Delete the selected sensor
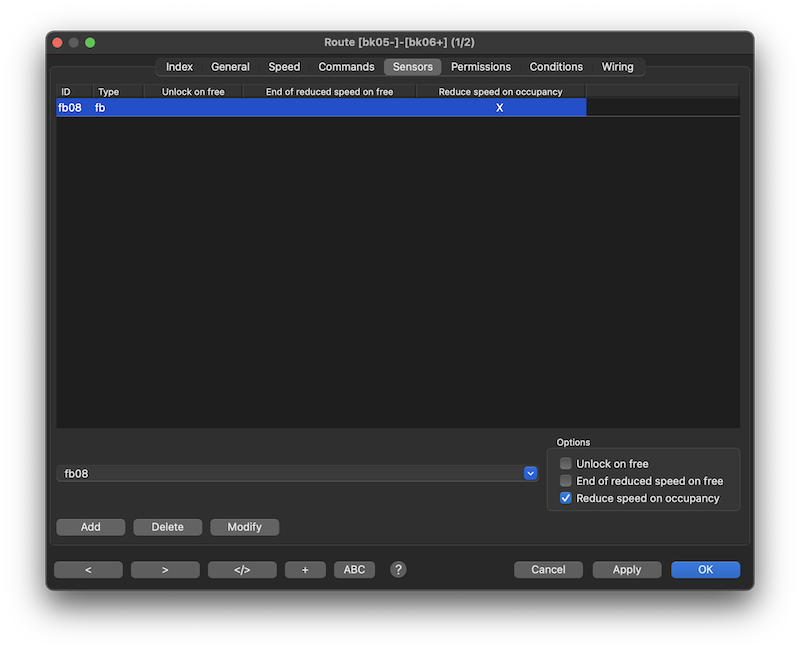This screenshot has height=651, width=800. [167, 527]
